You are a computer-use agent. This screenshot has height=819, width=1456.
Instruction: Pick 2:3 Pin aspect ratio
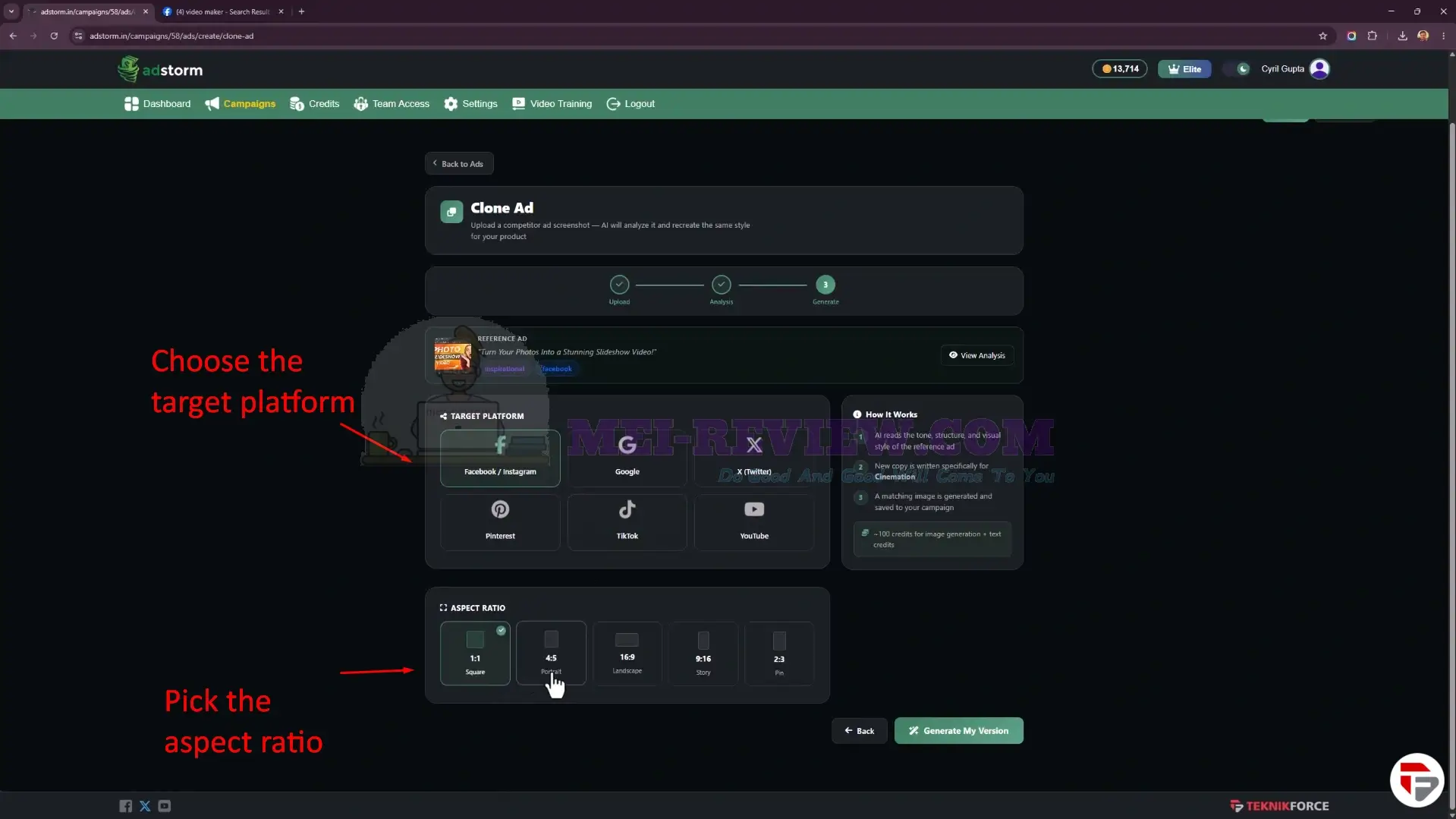(779, 653)
